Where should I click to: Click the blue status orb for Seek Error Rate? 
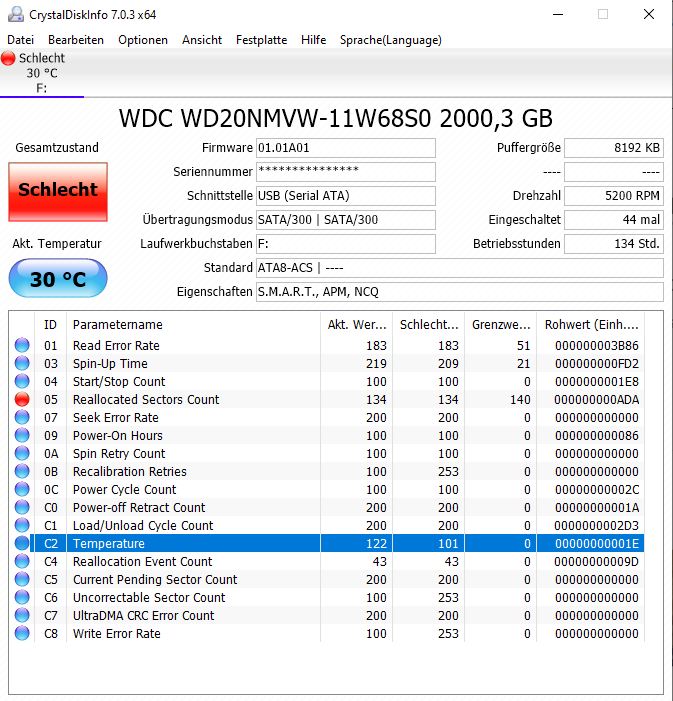click(x=22, y=417)
